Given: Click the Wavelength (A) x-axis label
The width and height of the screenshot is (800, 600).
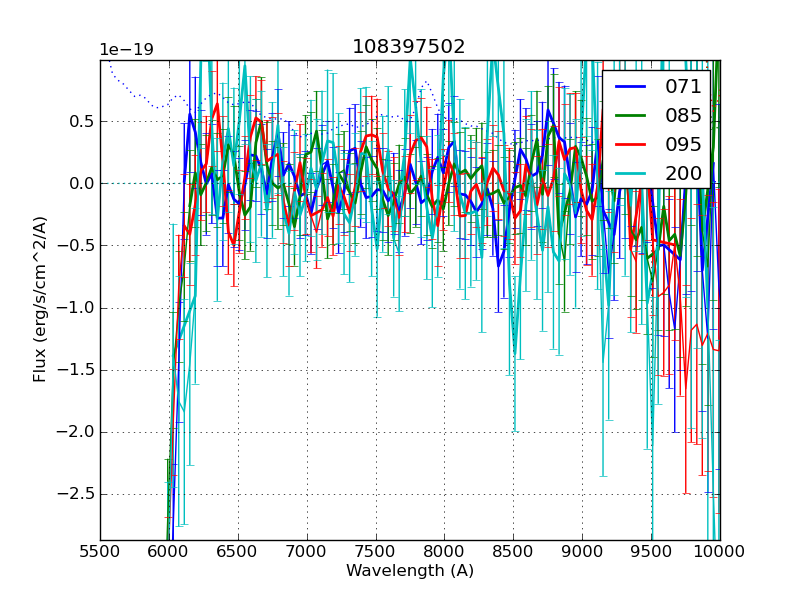Looking at the screenshot, I should 410,571.
